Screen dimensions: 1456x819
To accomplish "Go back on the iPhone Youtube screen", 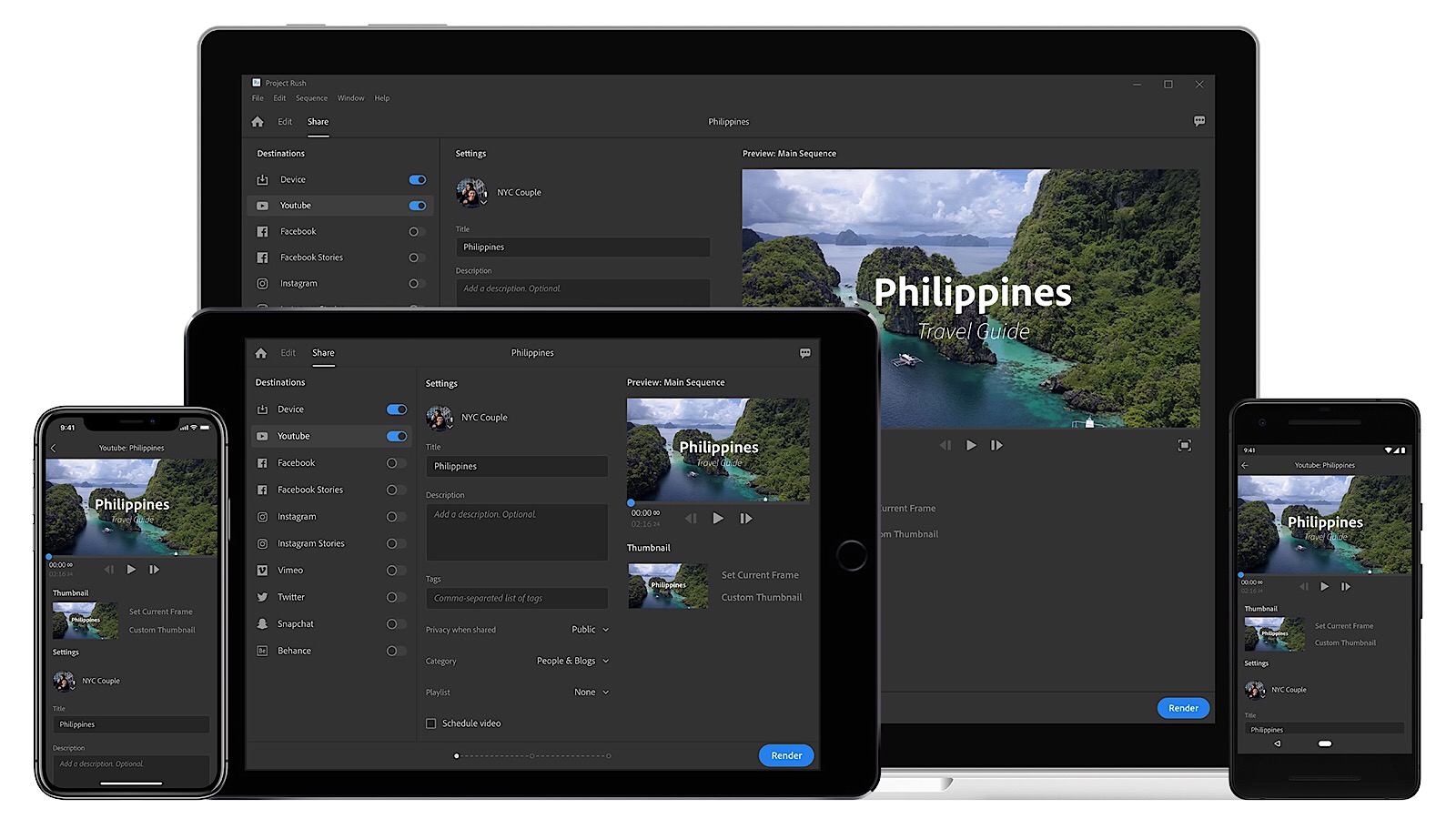I will click(53, 448).
